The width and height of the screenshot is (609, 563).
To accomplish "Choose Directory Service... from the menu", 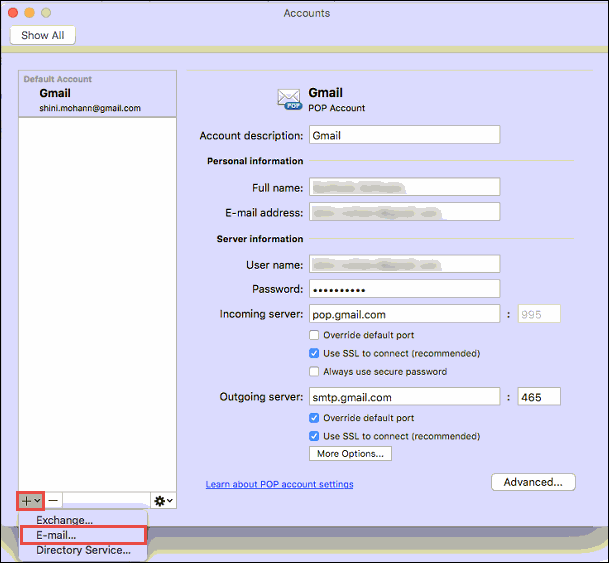I will tap(83, 551).
